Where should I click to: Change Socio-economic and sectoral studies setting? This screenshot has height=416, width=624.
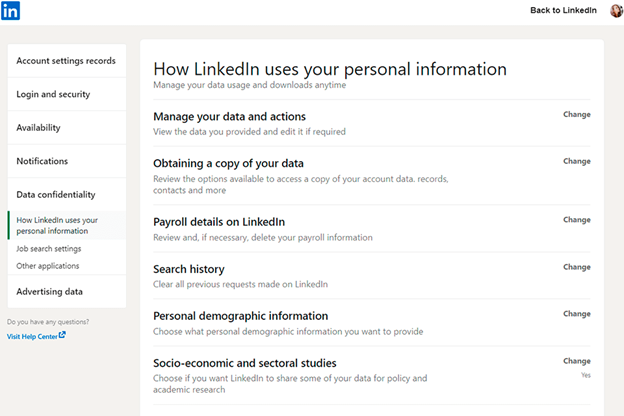coord(577,361)
